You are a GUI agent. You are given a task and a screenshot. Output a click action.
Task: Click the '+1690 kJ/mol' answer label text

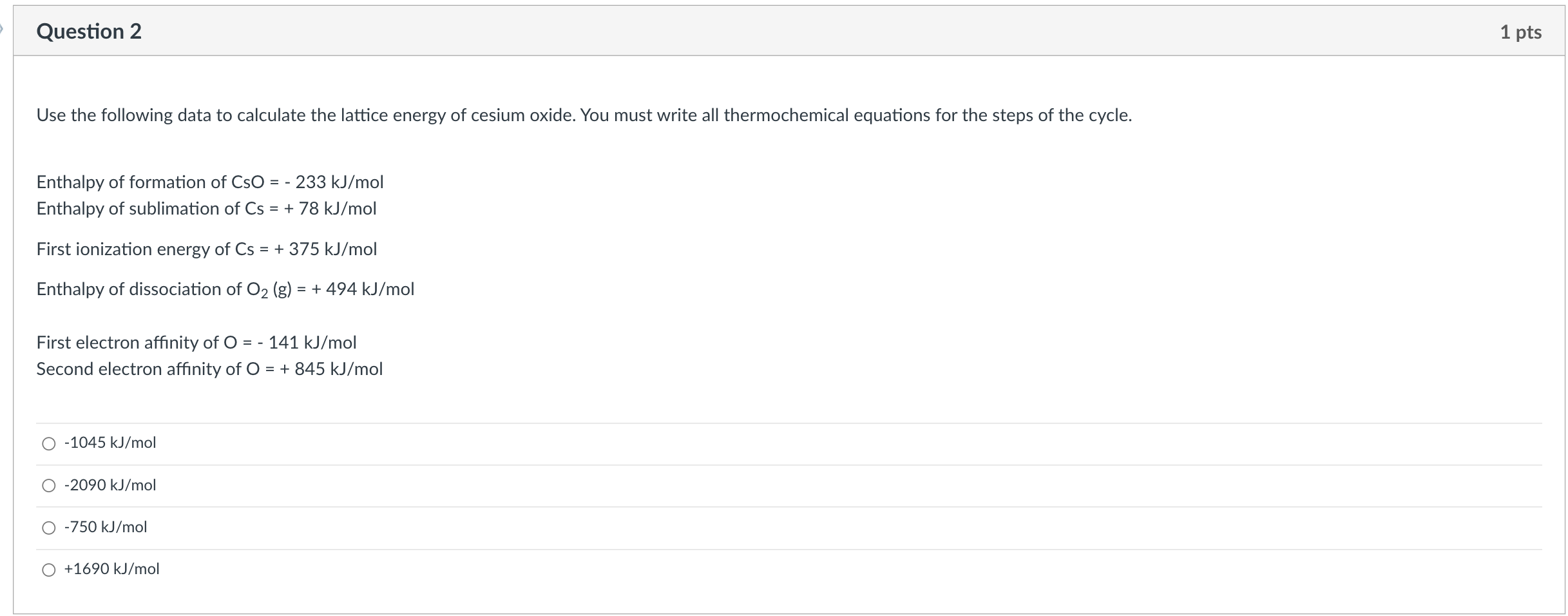coord(111,569)
